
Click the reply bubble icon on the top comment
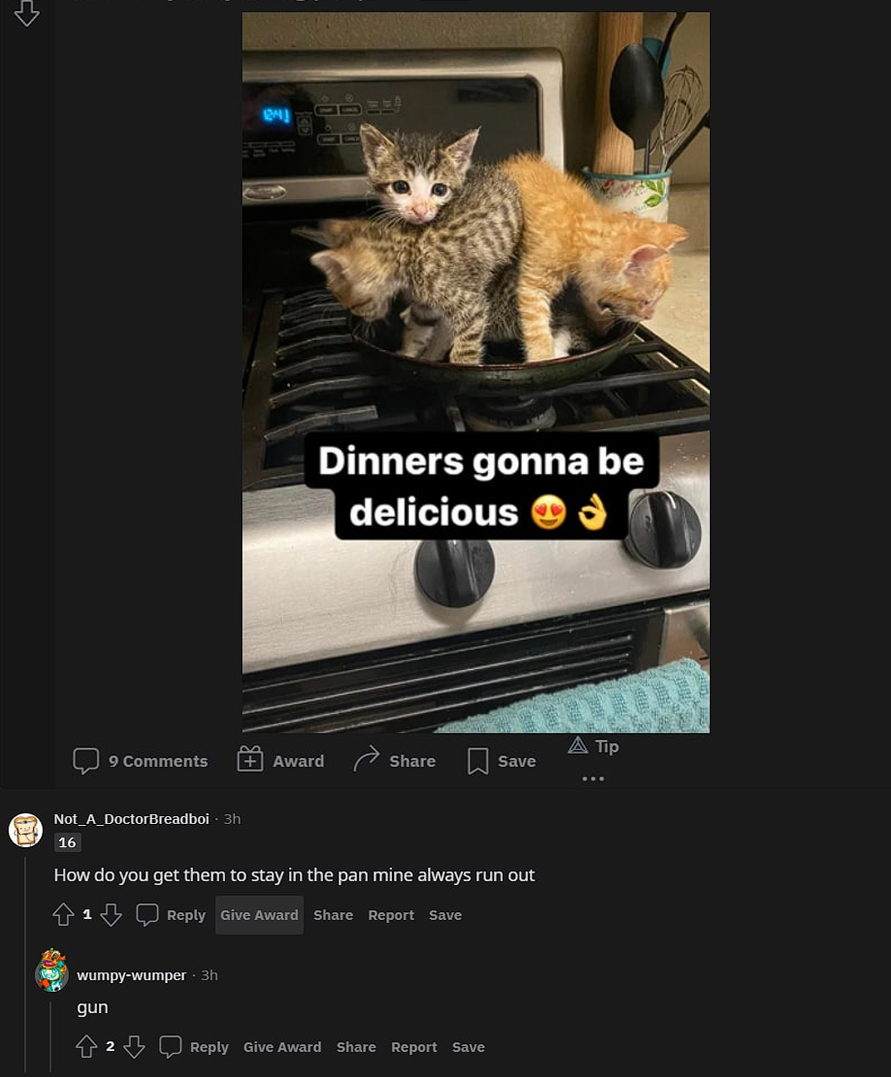pos(147,914)
